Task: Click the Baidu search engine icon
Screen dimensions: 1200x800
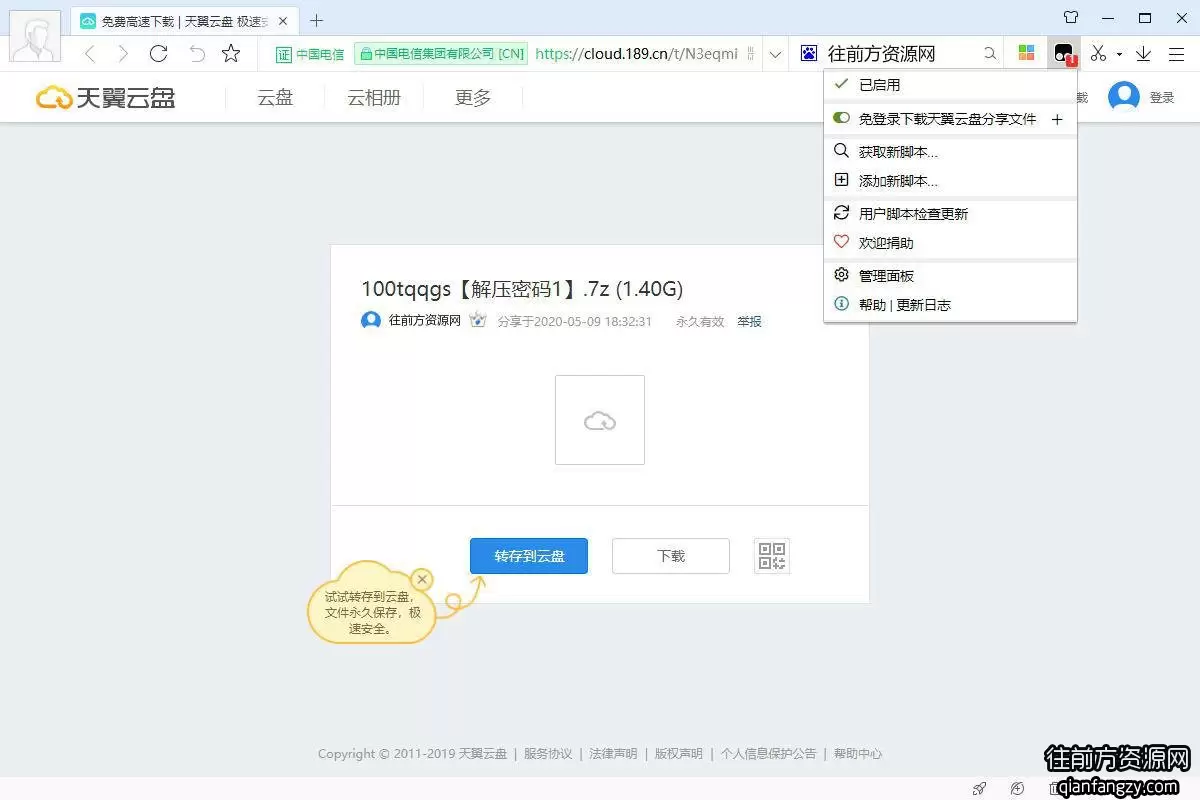Action: (809, 54)
